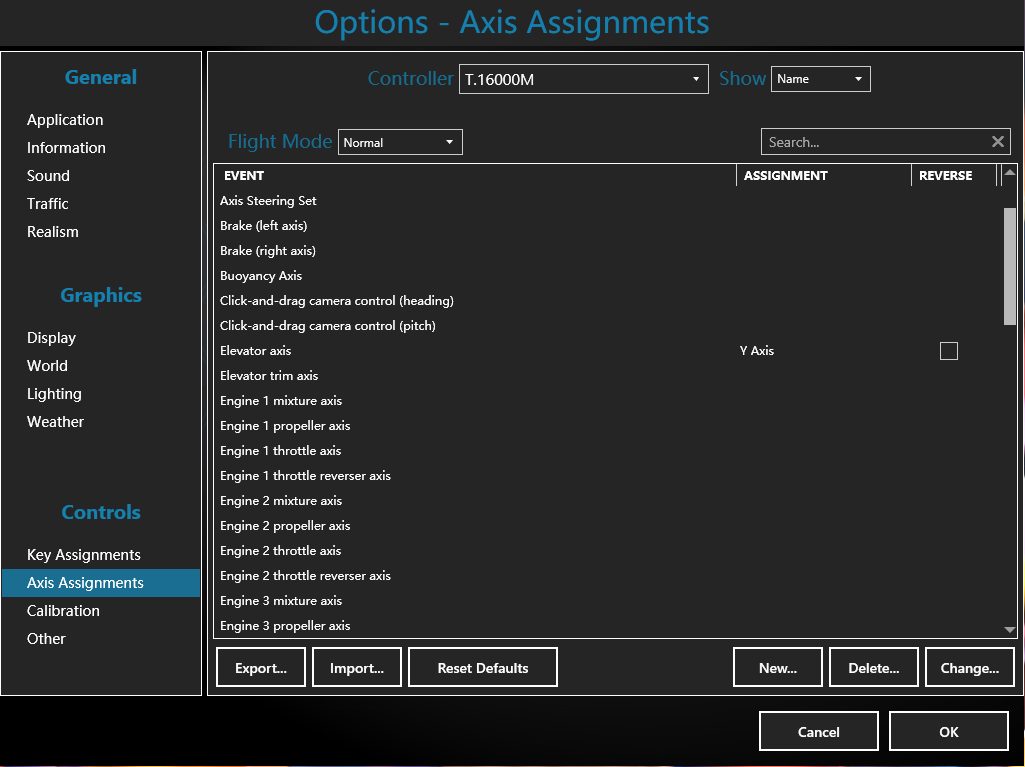Expand the Show Name dropdown
1025x767 pixels.
coord(820,79)
